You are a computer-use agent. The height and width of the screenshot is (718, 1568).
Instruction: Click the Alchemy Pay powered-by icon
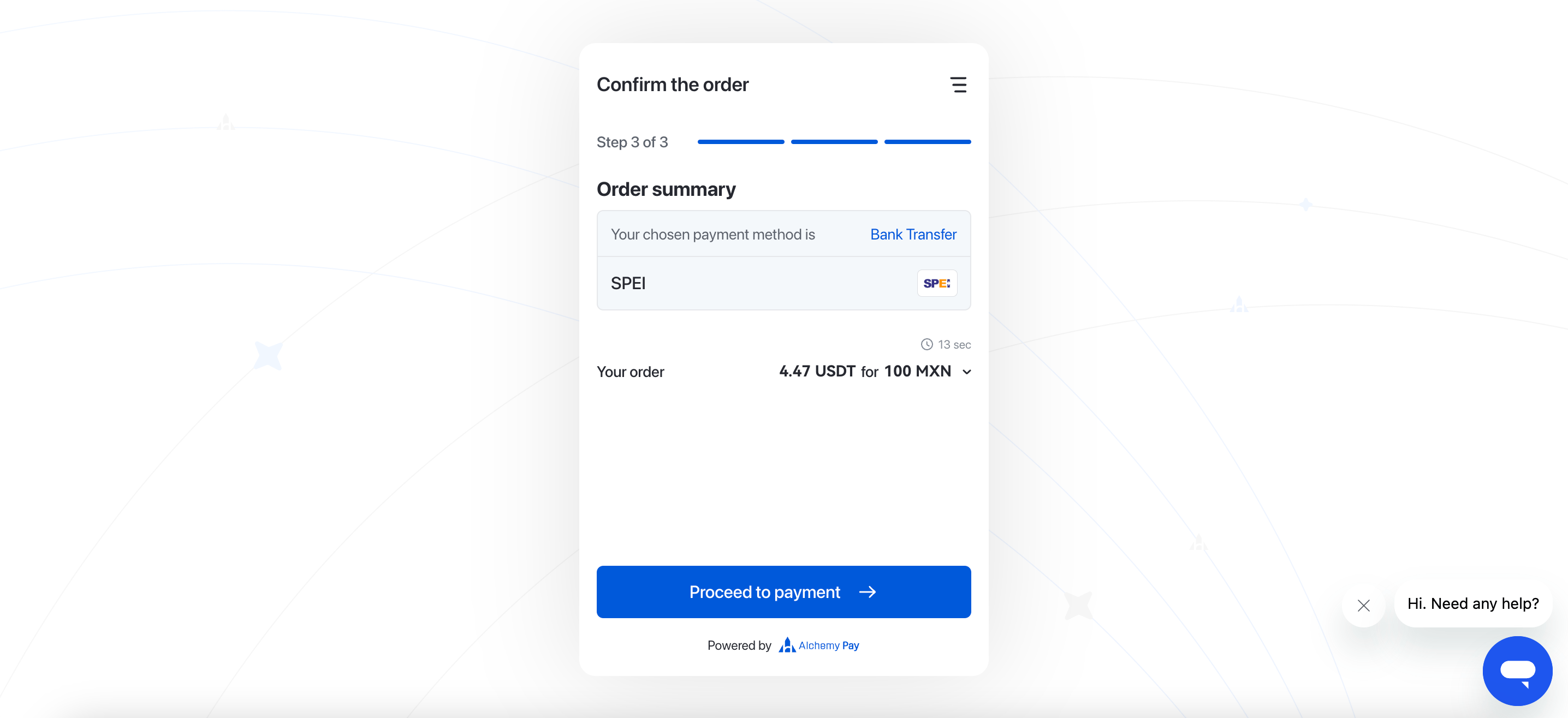[787, 645]
